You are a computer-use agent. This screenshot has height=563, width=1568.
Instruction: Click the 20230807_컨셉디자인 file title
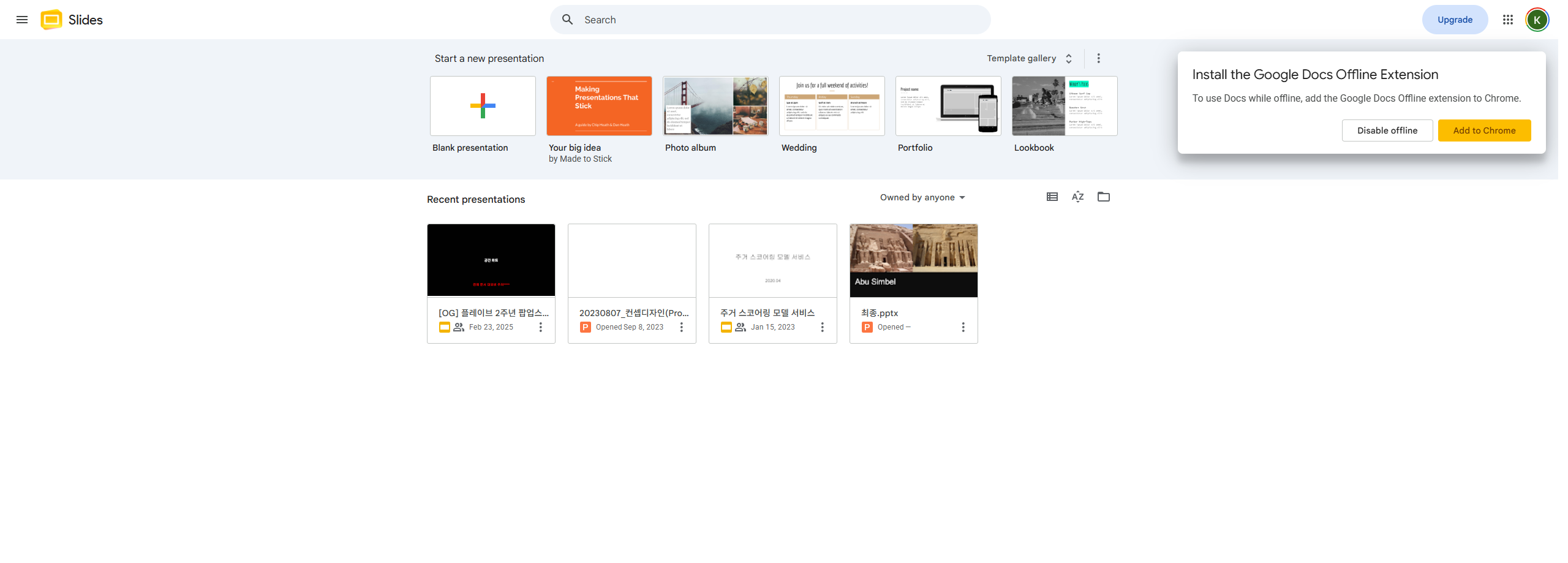click(x=634, y=313)
